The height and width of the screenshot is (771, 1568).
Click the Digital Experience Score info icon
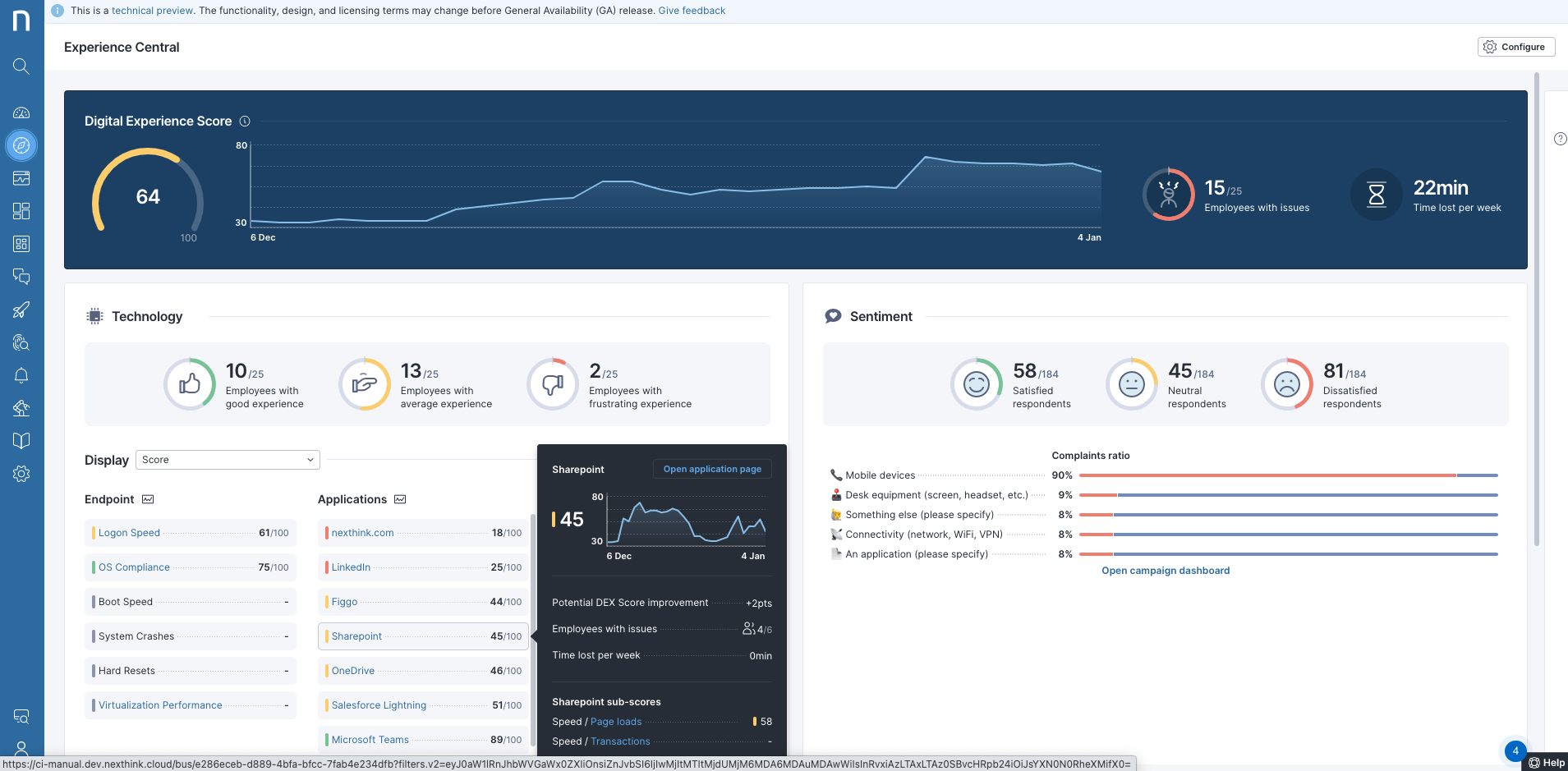tap(245, 121)
